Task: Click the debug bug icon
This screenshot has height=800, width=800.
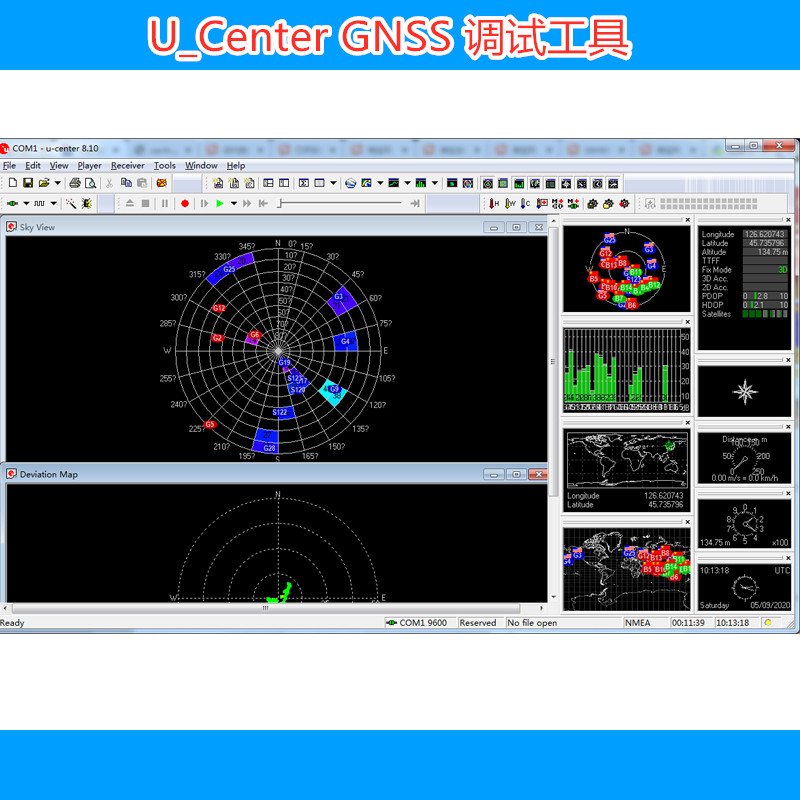Action: click(87, 204)
